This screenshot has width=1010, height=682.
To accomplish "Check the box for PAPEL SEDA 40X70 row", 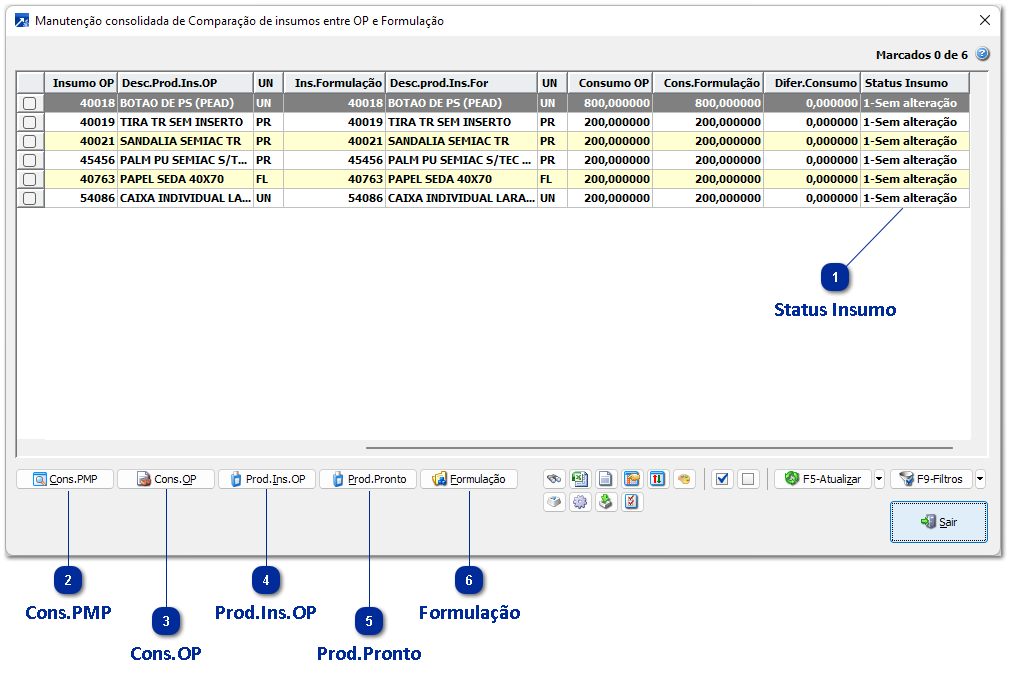I will tap(30, 179).
